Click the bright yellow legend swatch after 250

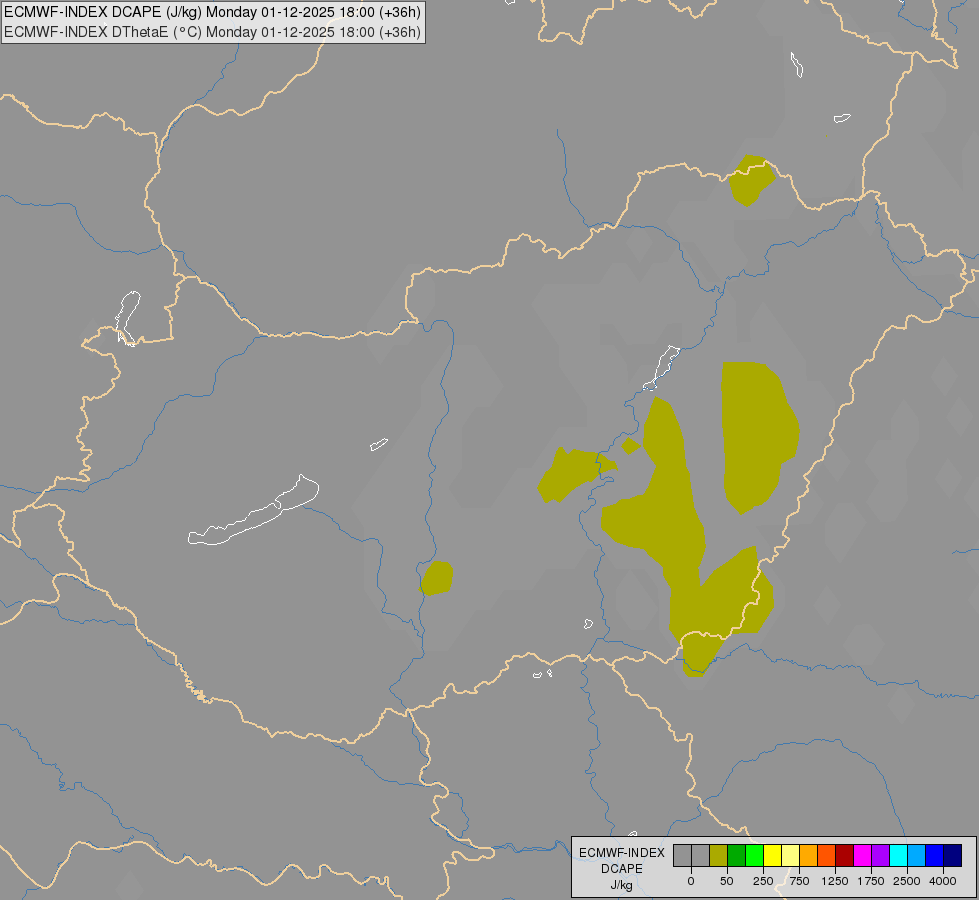click(772, 856)
